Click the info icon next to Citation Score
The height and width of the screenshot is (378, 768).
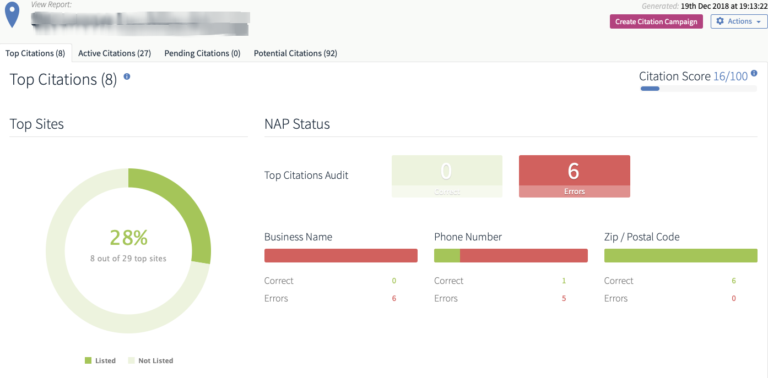click(754, 73)
